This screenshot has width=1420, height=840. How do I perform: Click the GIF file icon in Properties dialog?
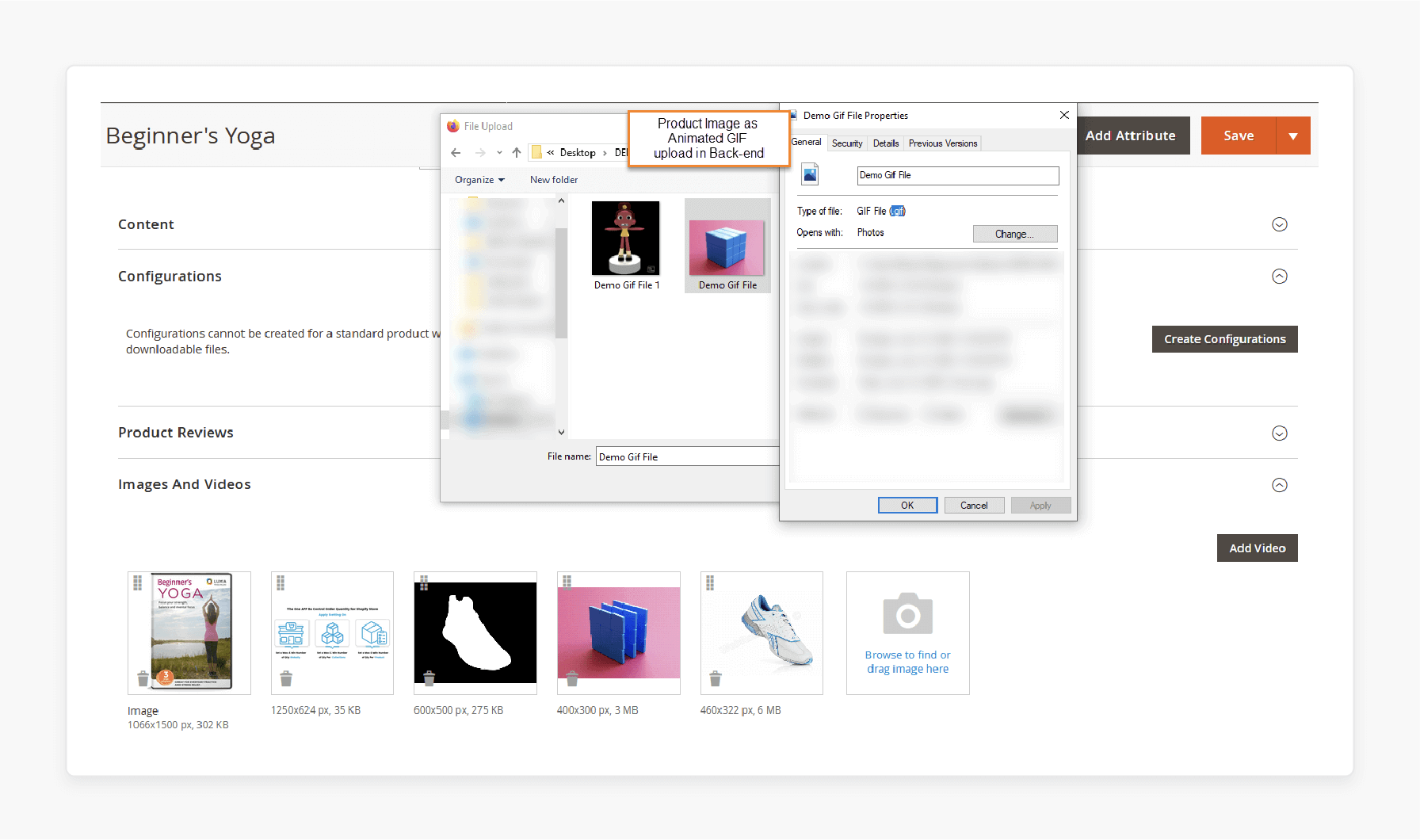point(810,174)
